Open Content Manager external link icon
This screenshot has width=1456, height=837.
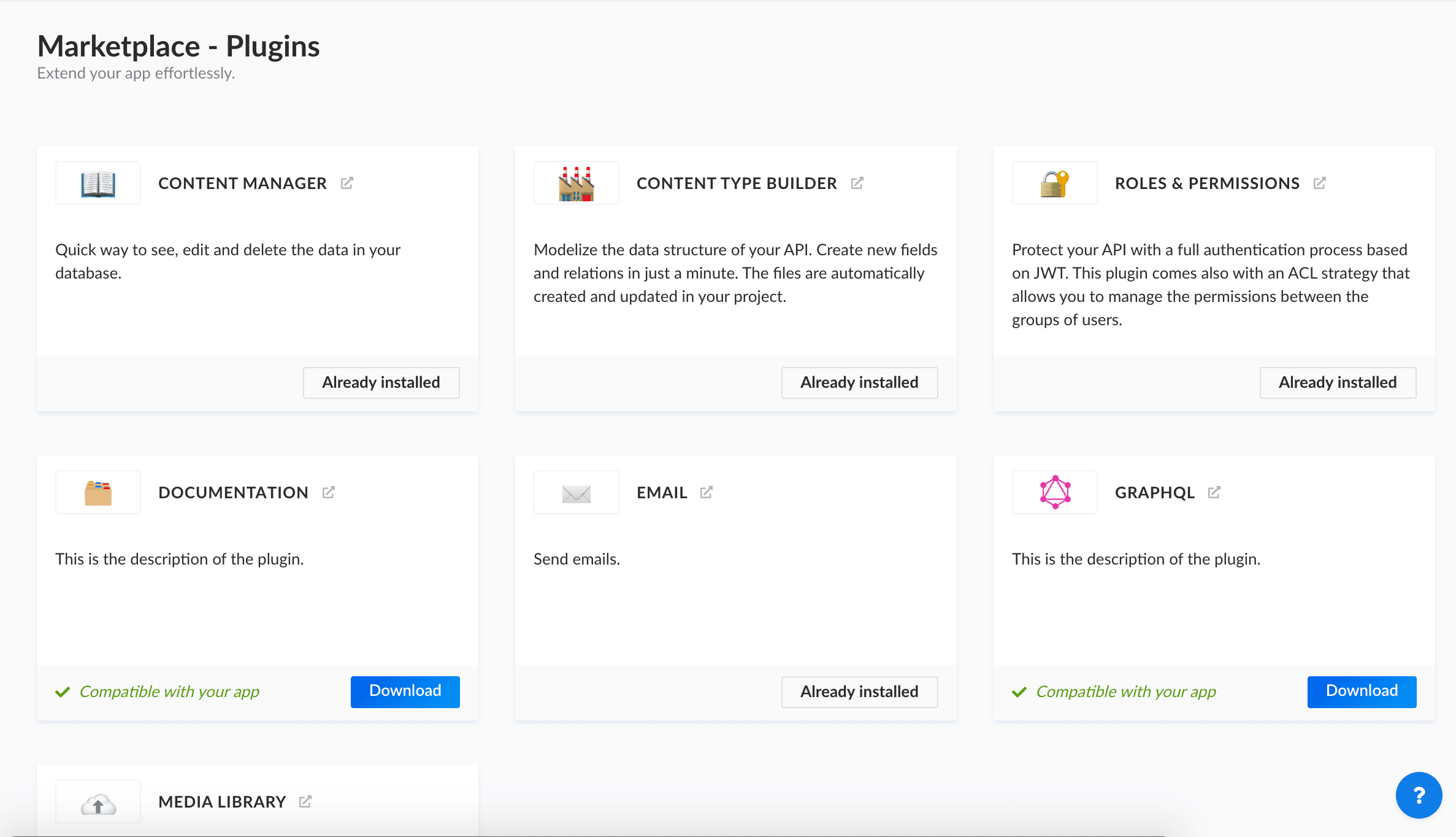pos(347,183)
